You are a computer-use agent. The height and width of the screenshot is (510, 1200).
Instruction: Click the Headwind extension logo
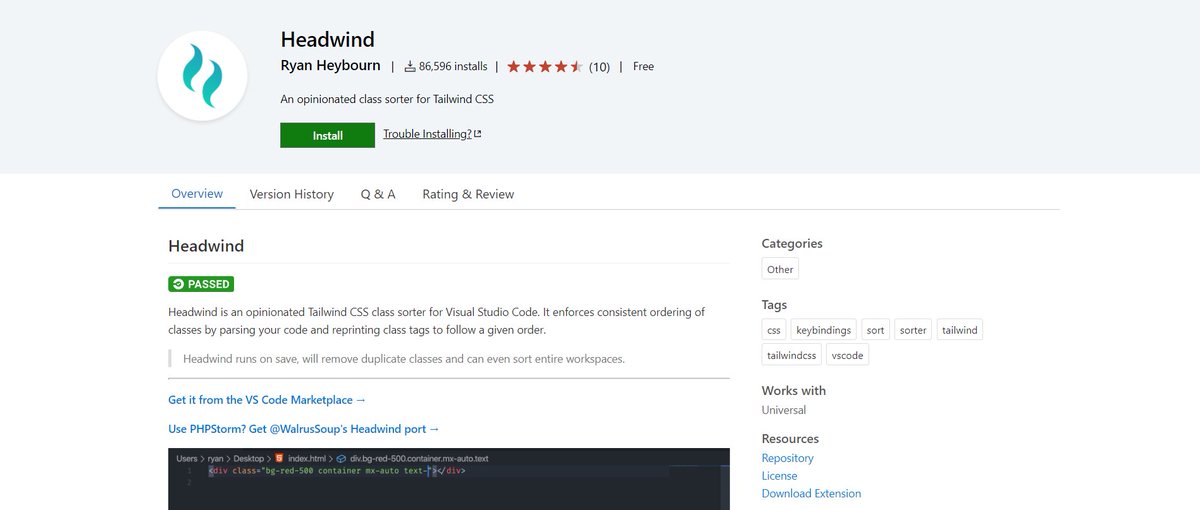click(203, 76)
